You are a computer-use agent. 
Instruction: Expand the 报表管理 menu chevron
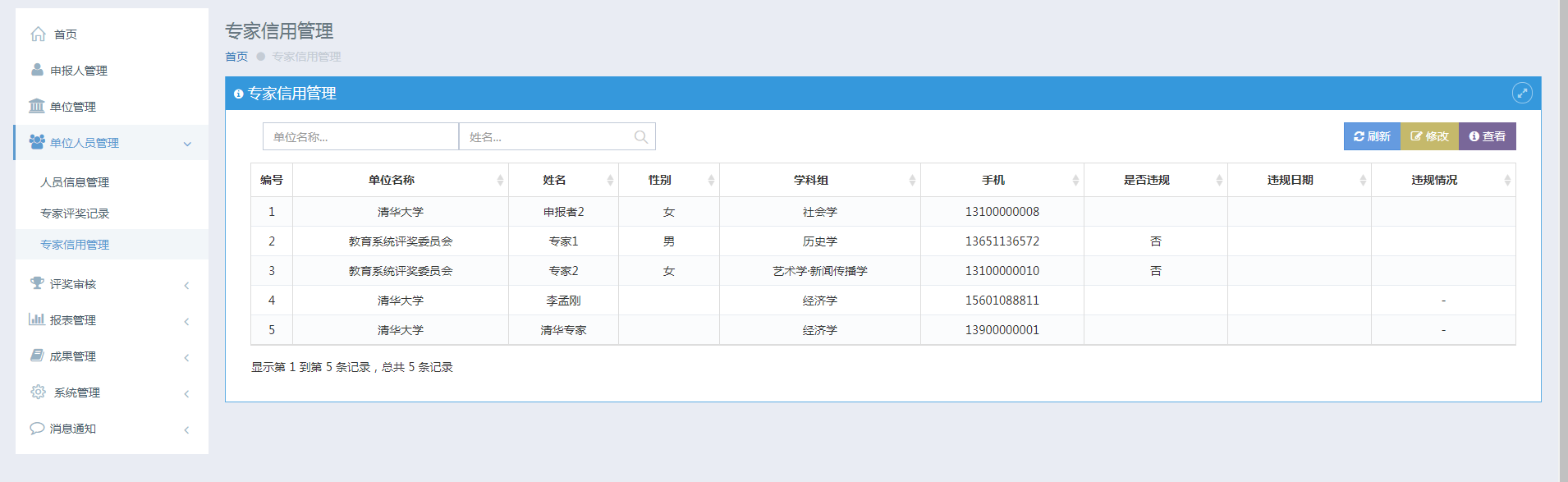186,321
